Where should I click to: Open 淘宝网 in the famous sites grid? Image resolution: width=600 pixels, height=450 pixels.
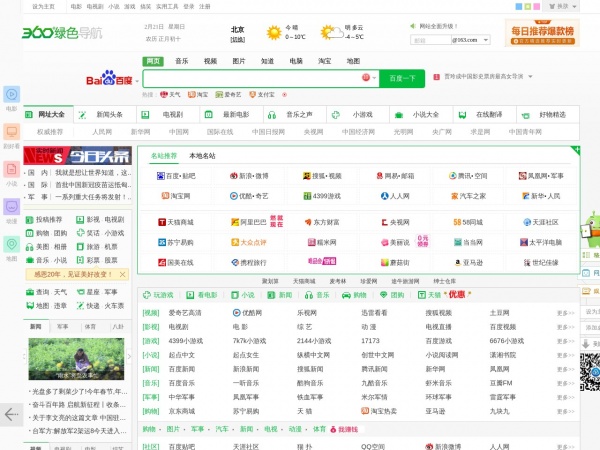click(x=176, y=196)
